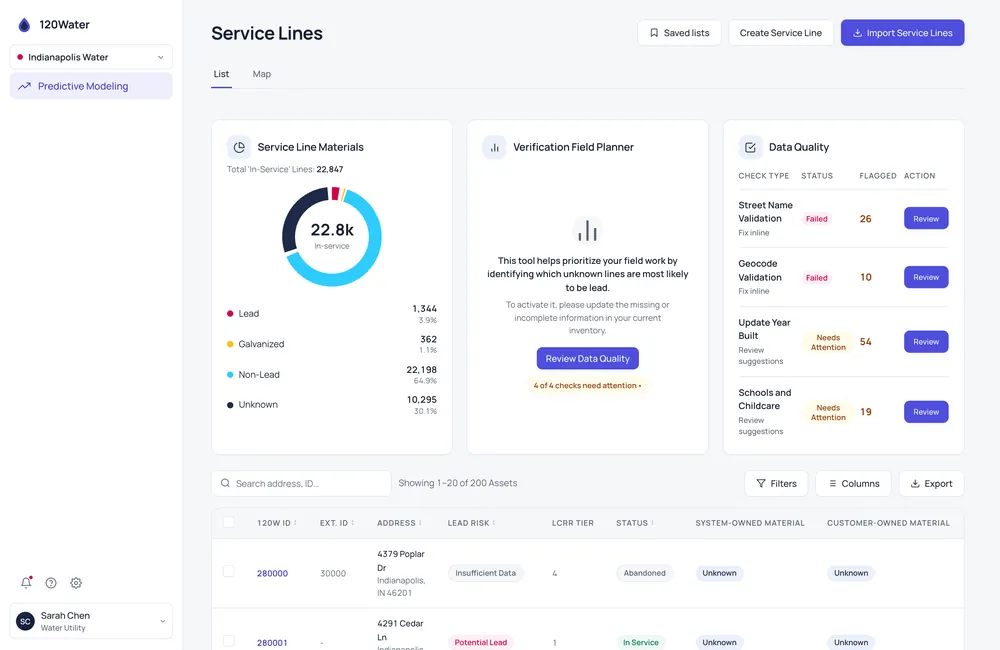This screenshot has width=1000, height=650.
Task: Click Needs Attention for Schools and Childcare
Action: pyautogui.click(x=828, y=413)
